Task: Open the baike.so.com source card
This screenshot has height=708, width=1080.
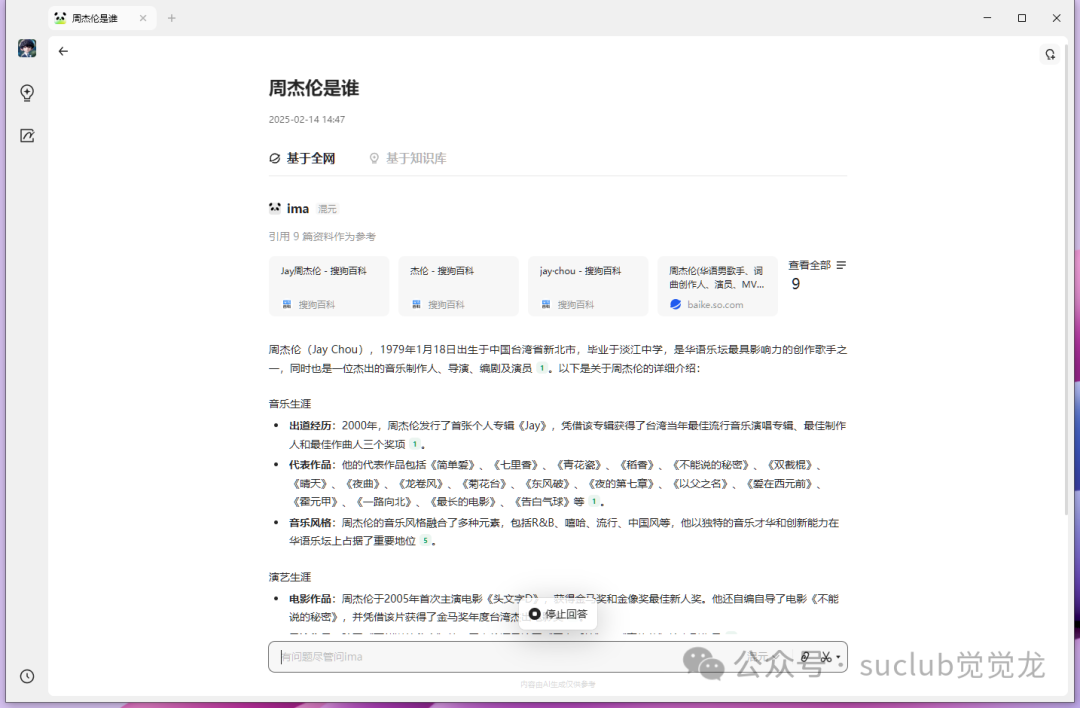Action: click(717, 287)
